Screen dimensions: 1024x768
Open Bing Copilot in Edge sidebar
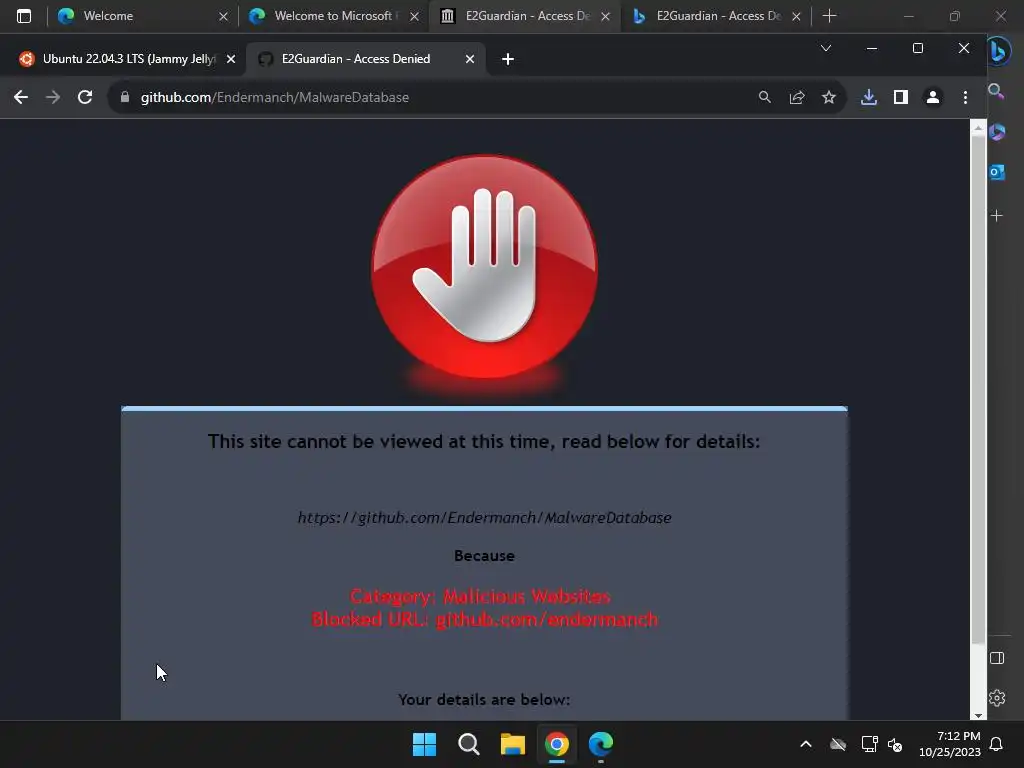[x=997, y=50]
